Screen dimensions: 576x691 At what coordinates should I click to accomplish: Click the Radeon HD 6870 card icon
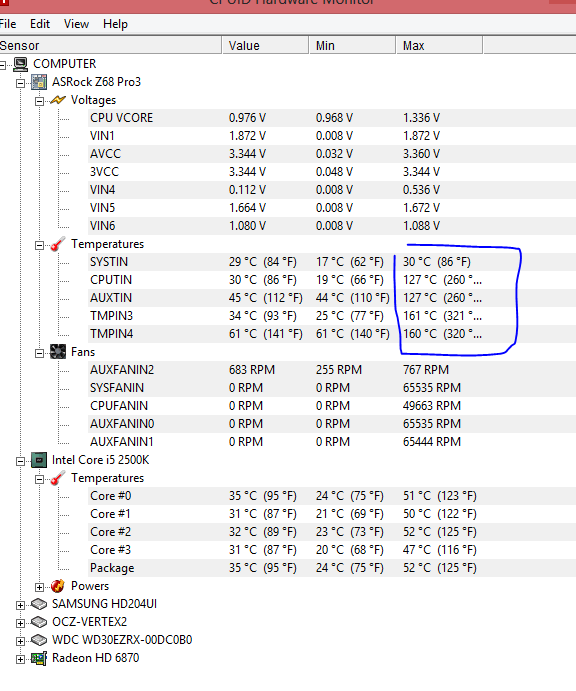[x=39, y=658]
